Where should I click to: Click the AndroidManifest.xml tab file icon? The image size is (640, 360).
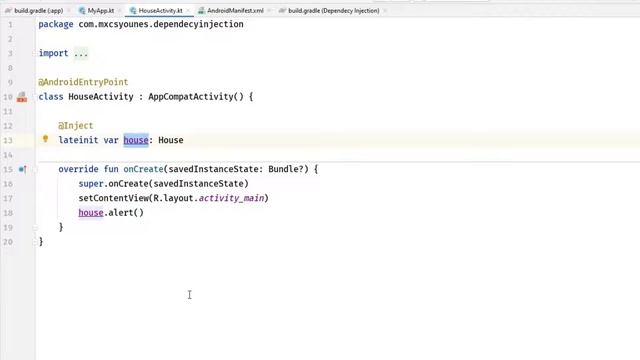tap(201, 11)
